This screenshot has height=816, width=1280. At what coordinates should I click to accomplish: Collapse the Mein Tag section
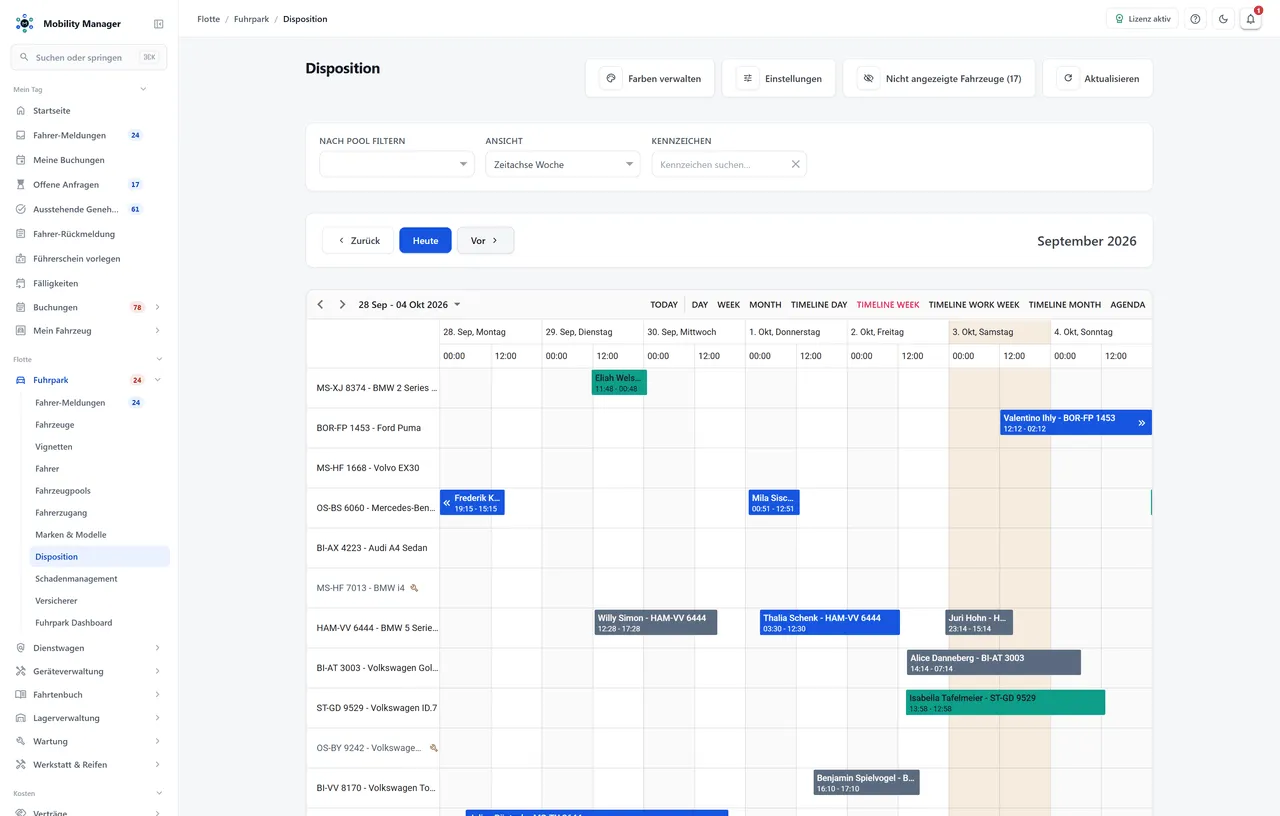[x=143, y=89]
